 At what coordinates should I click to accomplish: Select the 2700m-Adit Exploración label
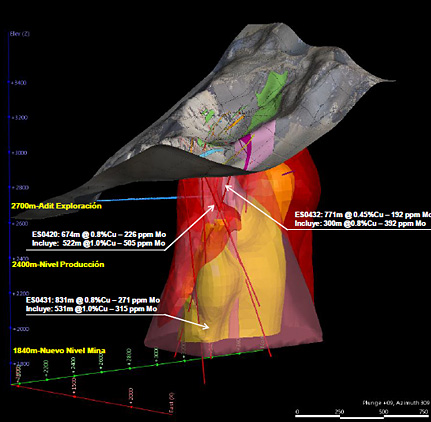click(x=56, y=206)
